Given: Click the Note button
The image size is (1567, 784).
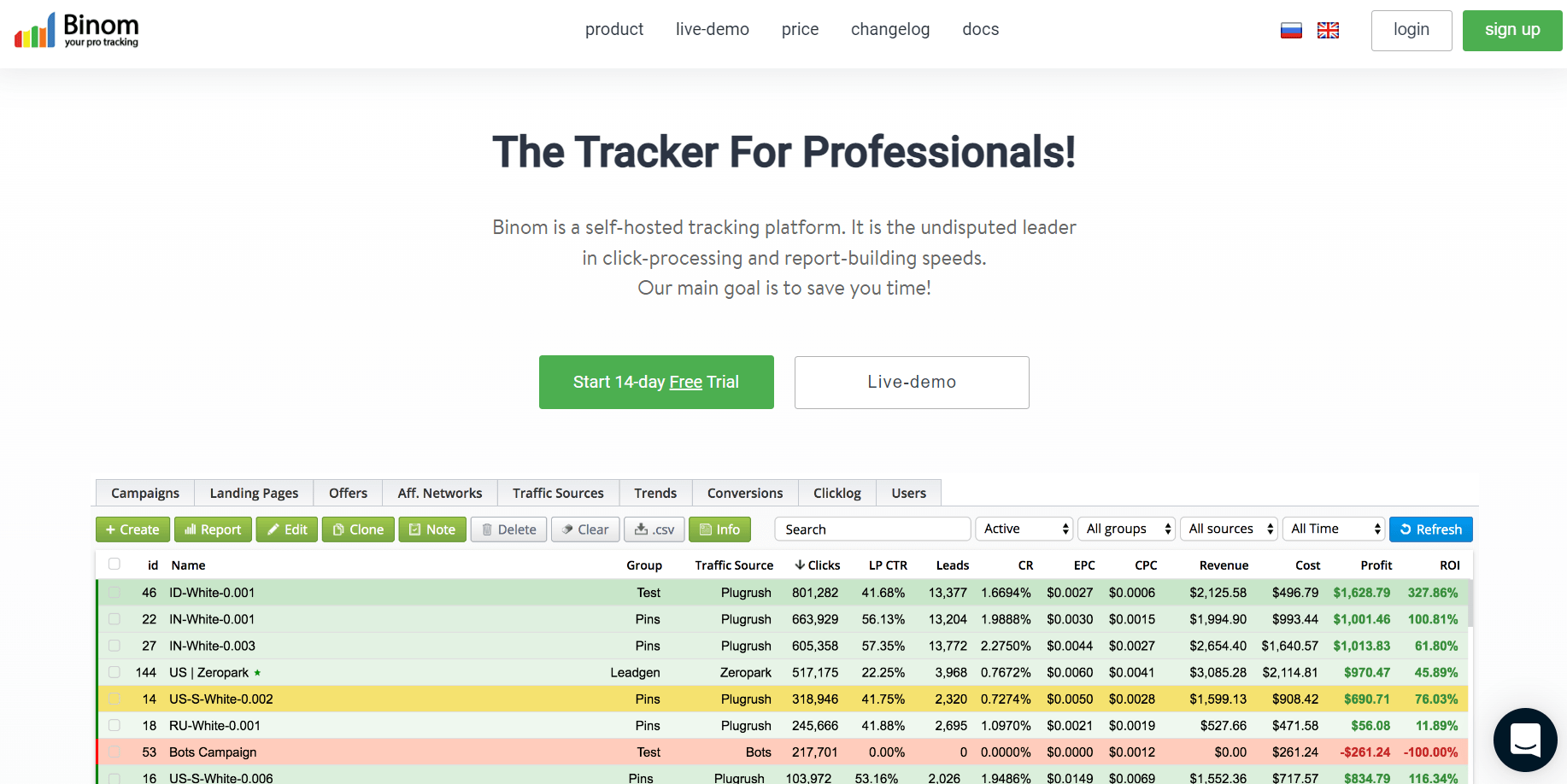Looking at the screenshot, I should point(432,529).
